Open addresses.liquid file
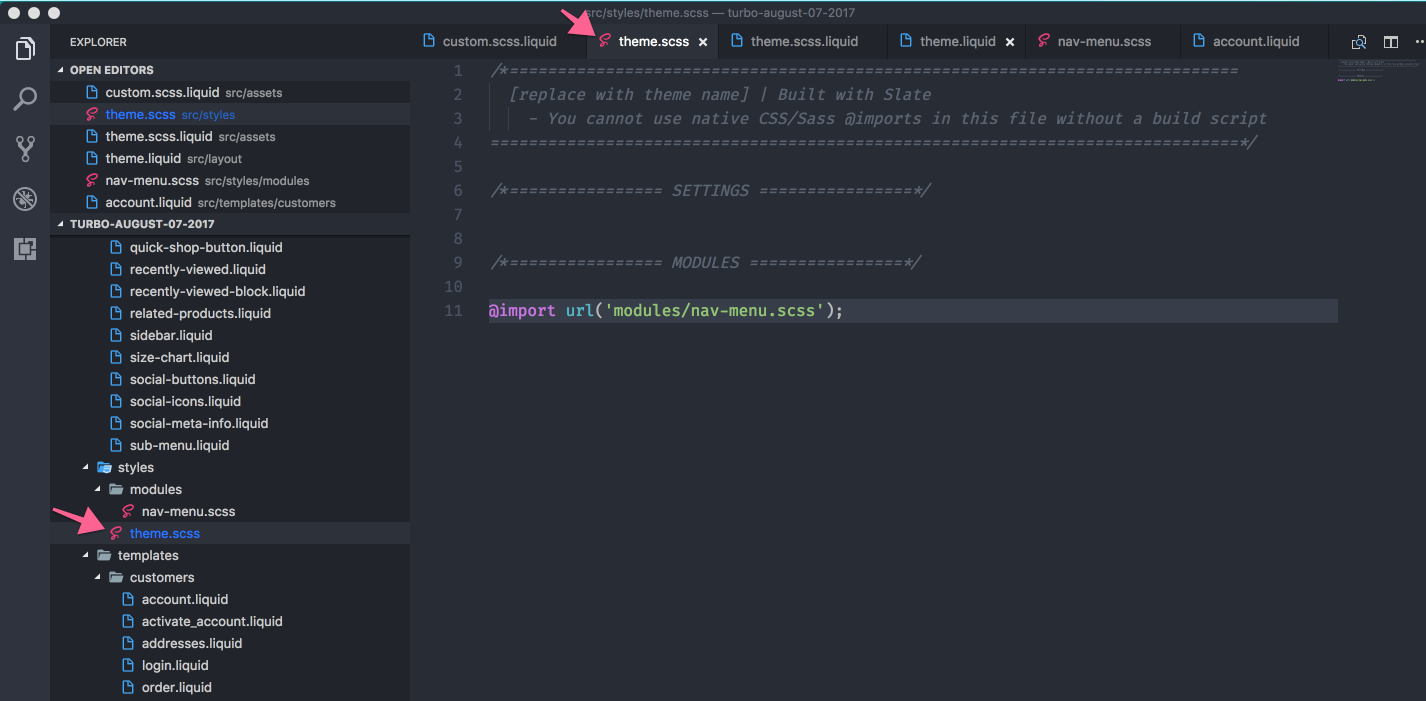The image size is (1426, 701). 230,643
